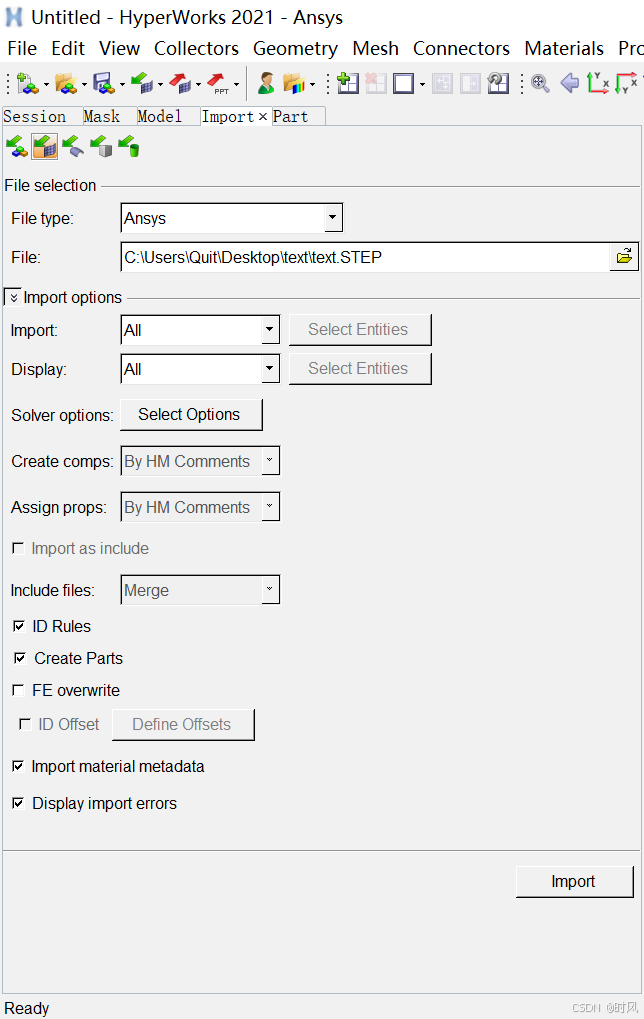Click the page window layout square icon
This screenshot has width=644, height=1019.
point(404,83)
